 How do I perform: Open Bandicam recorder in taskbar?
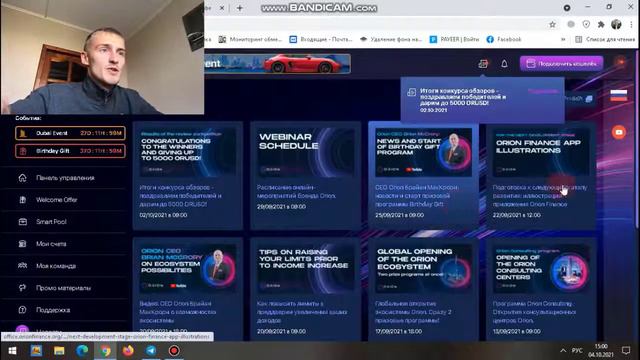(174, 351)
